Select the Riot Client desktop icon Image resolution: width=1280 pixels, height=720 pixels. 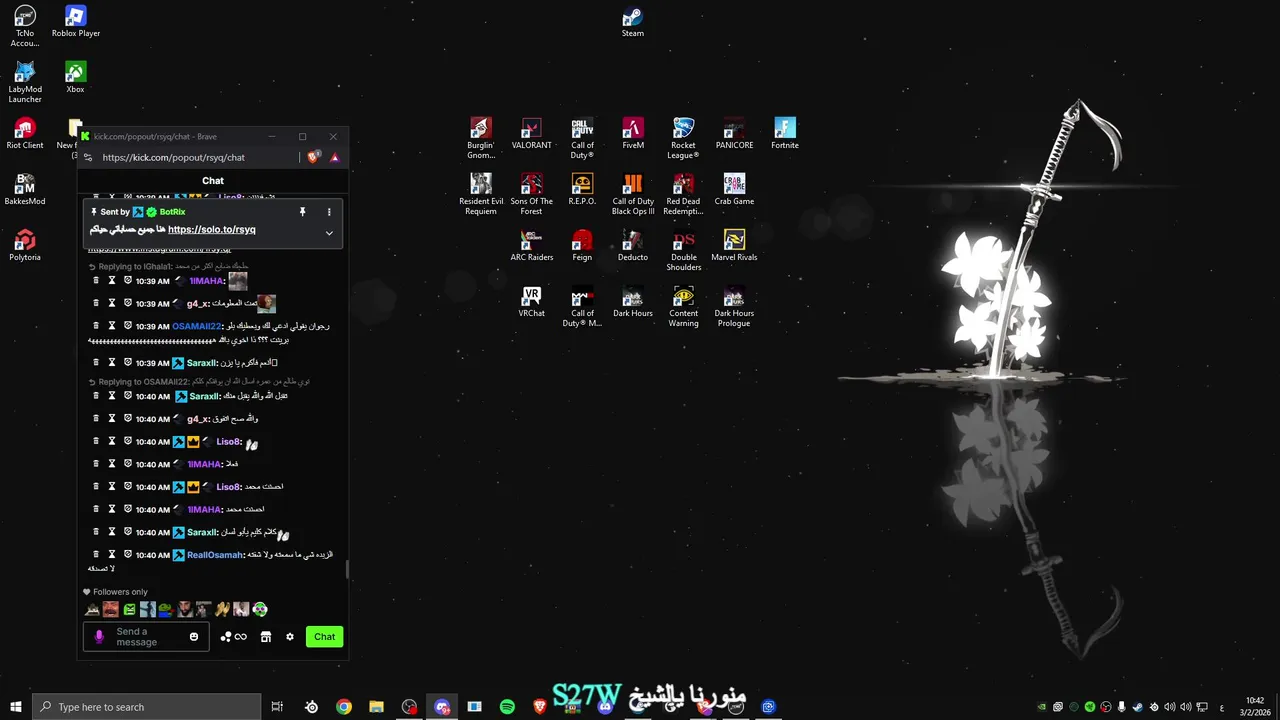point(25,134)
